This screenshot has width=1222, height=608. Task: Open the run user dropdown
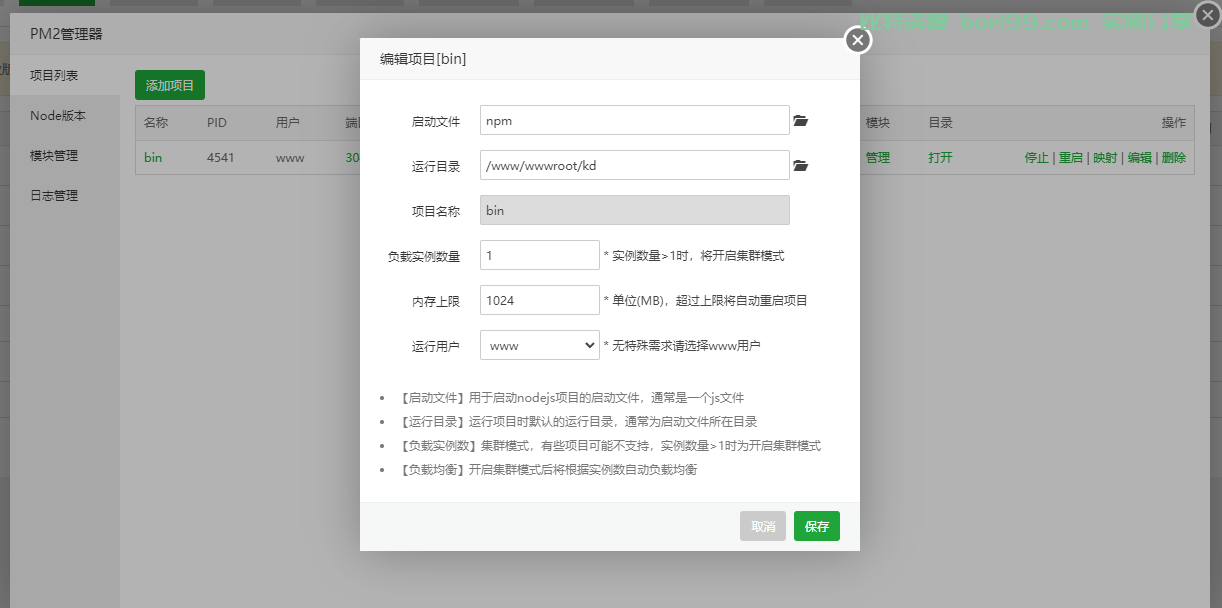540,345
